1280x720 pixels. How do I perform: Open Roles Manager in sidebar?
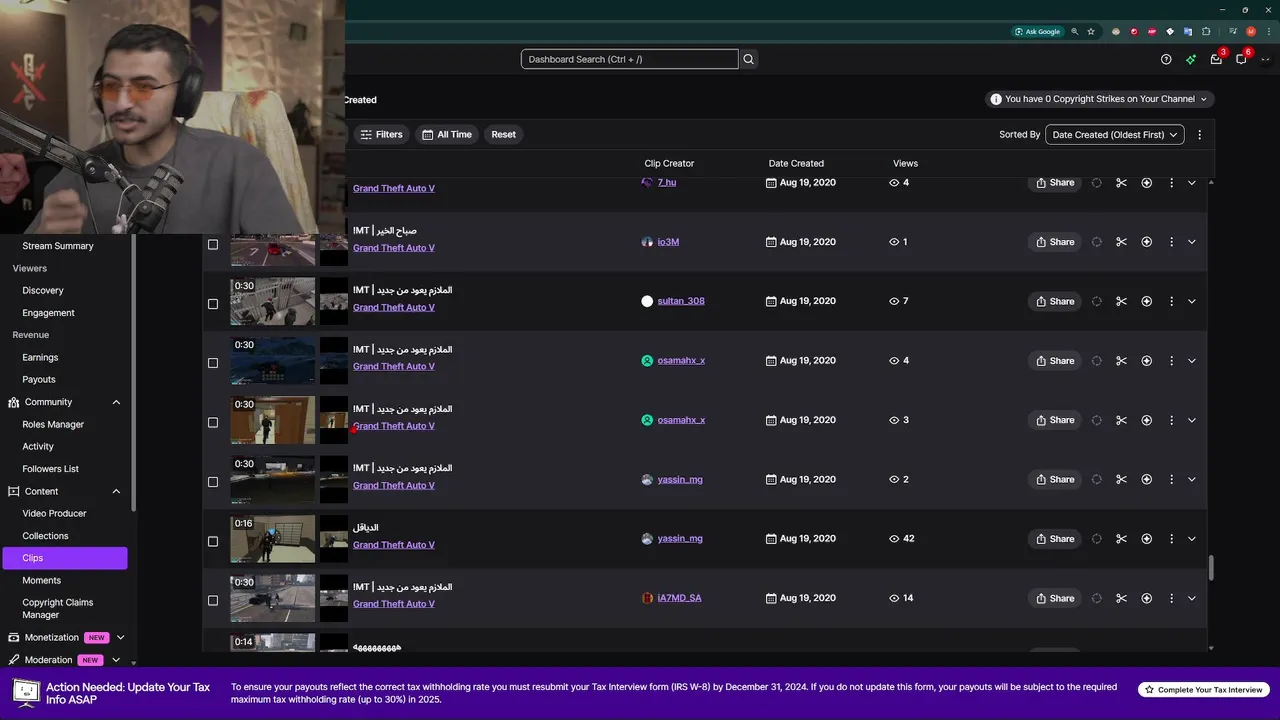[53, 424]
